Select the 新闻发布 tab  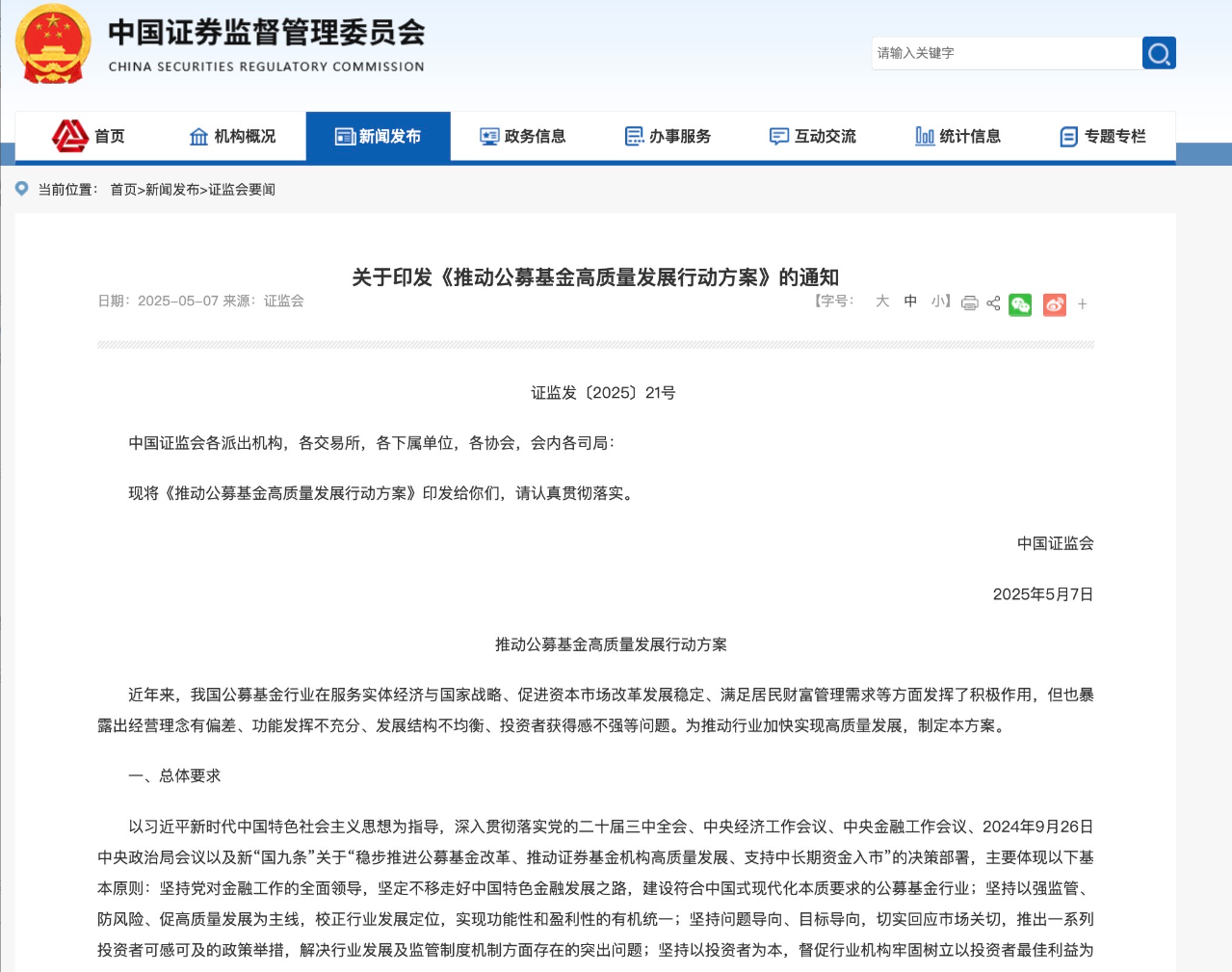pos(378,137)
